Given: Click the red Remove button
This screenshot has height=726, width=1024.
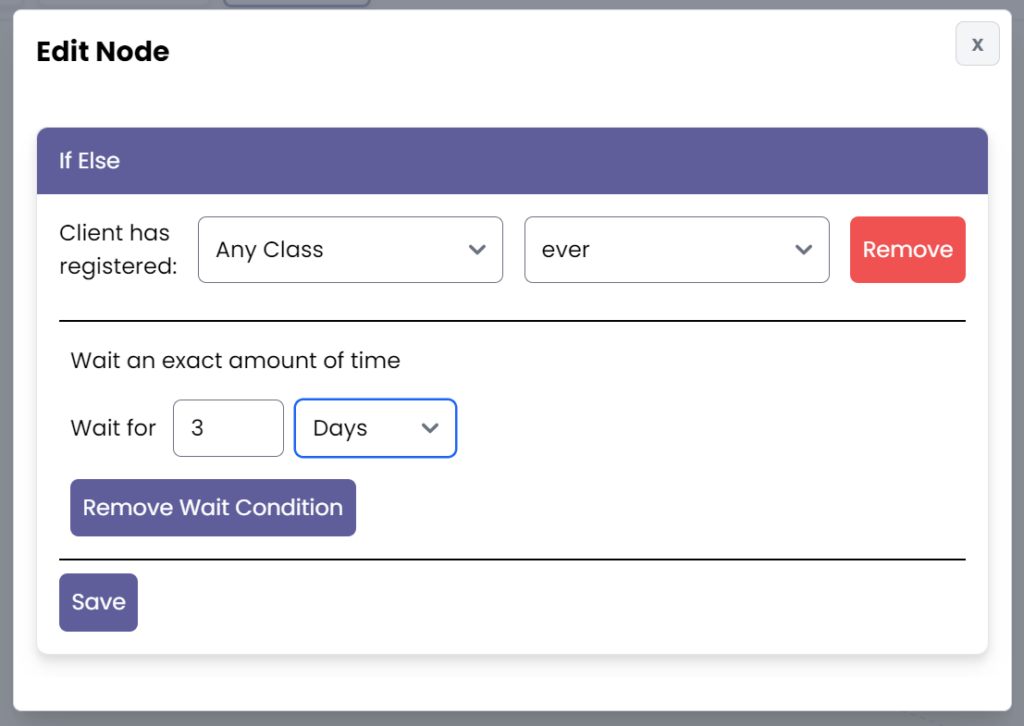Looking at the screenshot, I should pyautogui.click(x=907, y=250).
